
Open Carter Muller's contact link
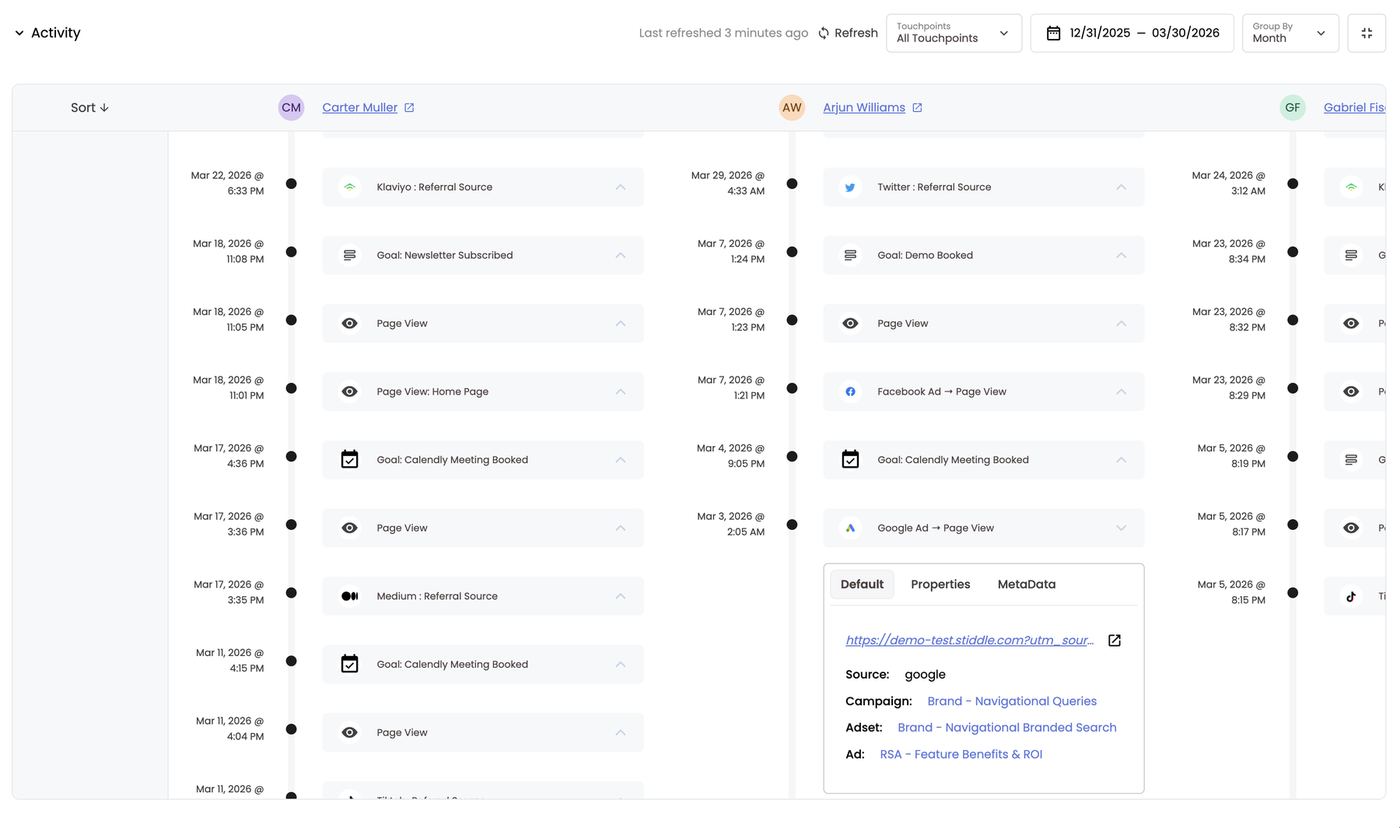pyautogui.click(x=360, y=108)
